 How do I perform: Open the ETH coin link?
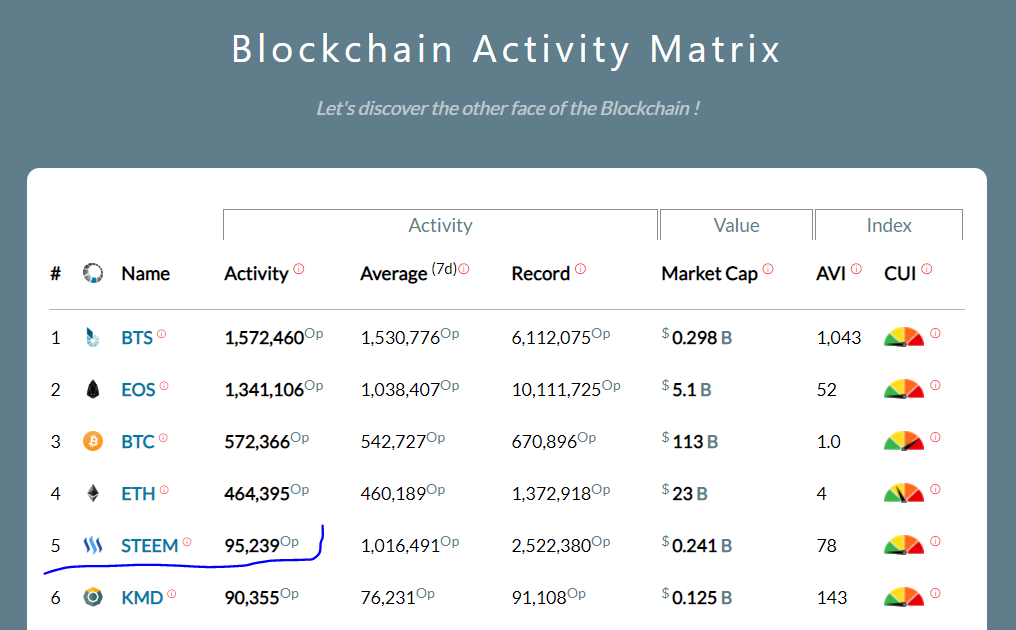point(138,493)
